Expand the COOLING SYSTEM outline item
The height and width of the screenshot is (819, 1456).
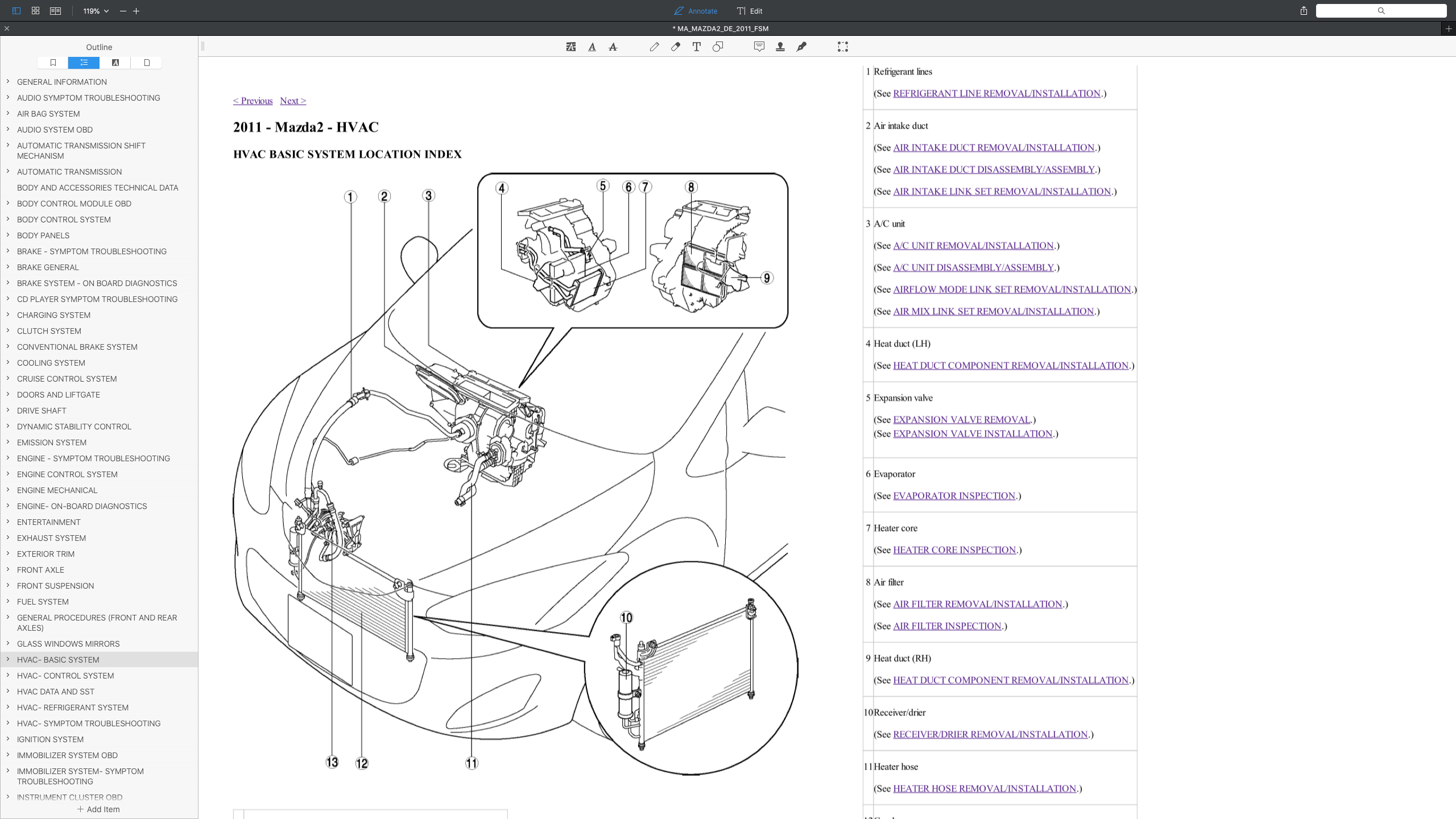8,362
